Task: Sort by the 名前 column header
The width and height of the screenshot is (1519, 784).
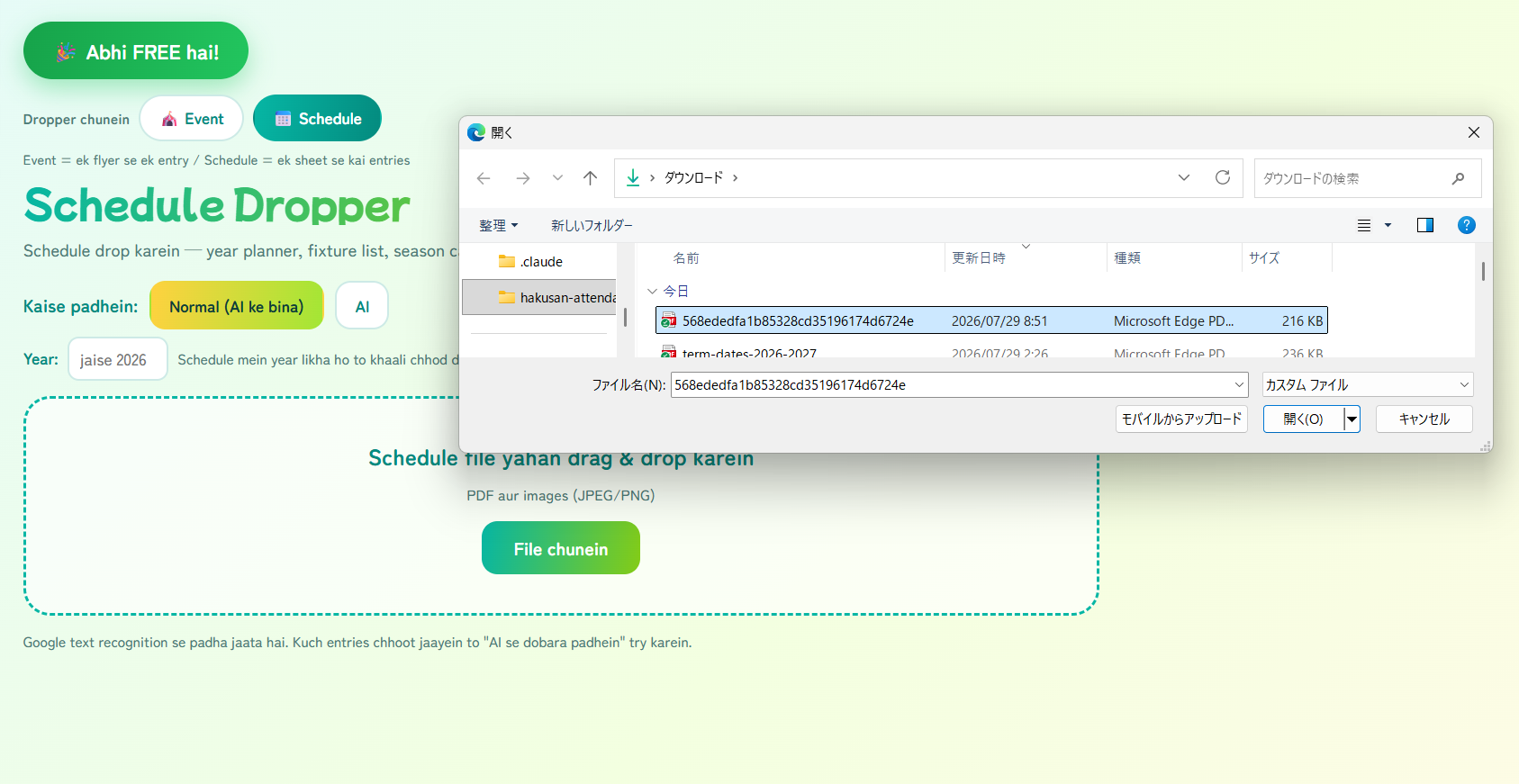Action: (685, 257)
